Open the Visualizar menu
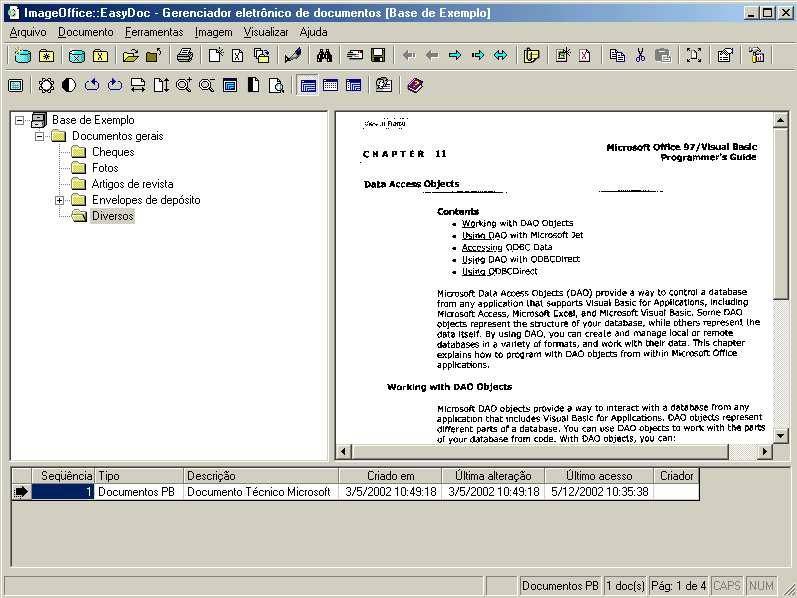 (266, 32)
